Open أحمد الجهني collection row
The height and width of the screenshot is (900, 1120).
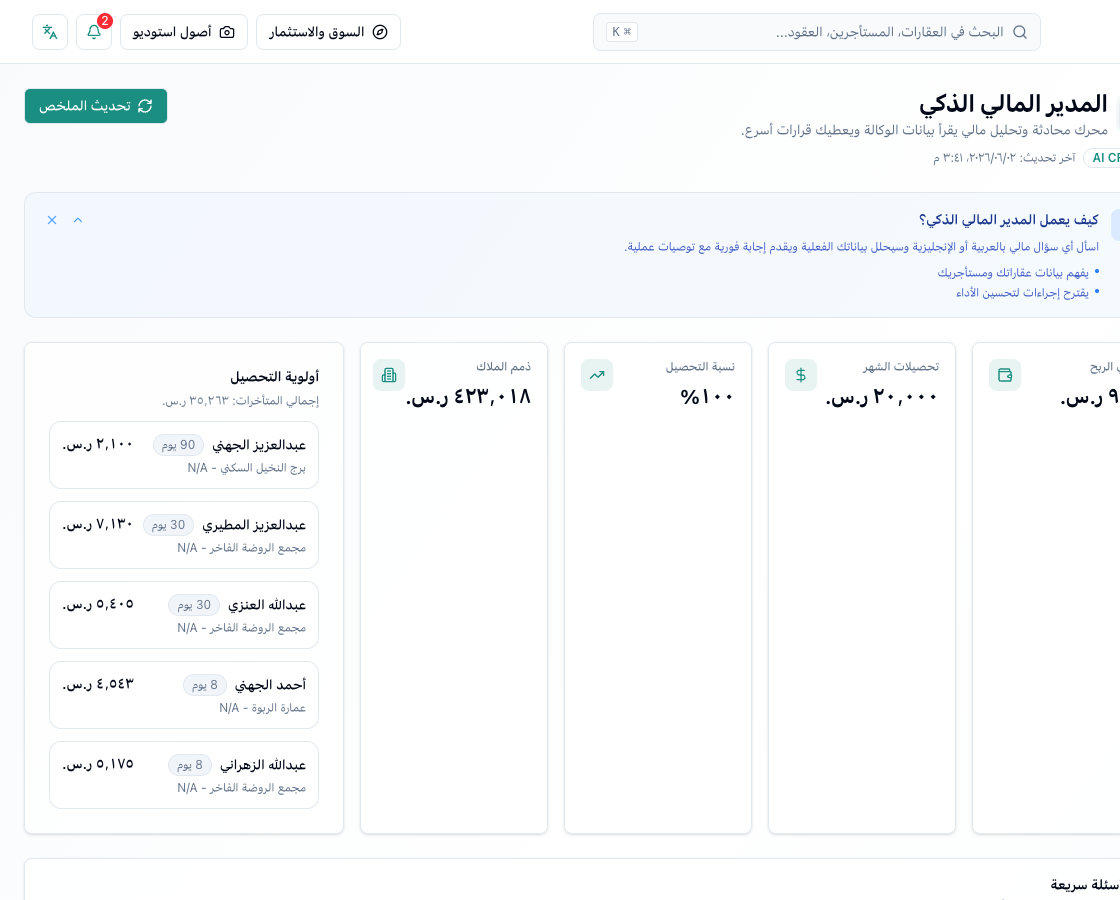tap(184, 695)
